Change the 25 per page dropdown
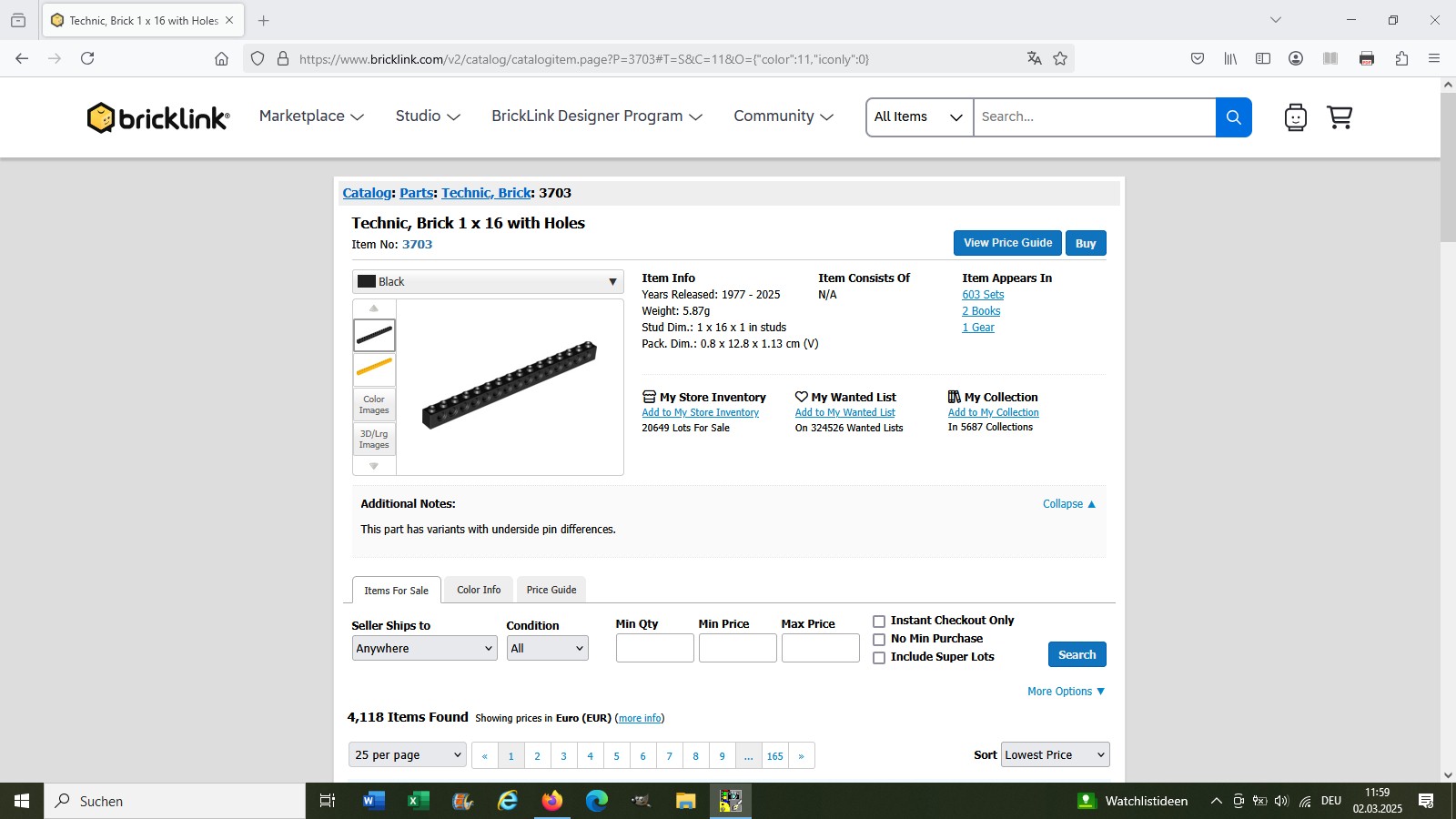This screenshot has width=1456, height=819. tap(407, 755)
